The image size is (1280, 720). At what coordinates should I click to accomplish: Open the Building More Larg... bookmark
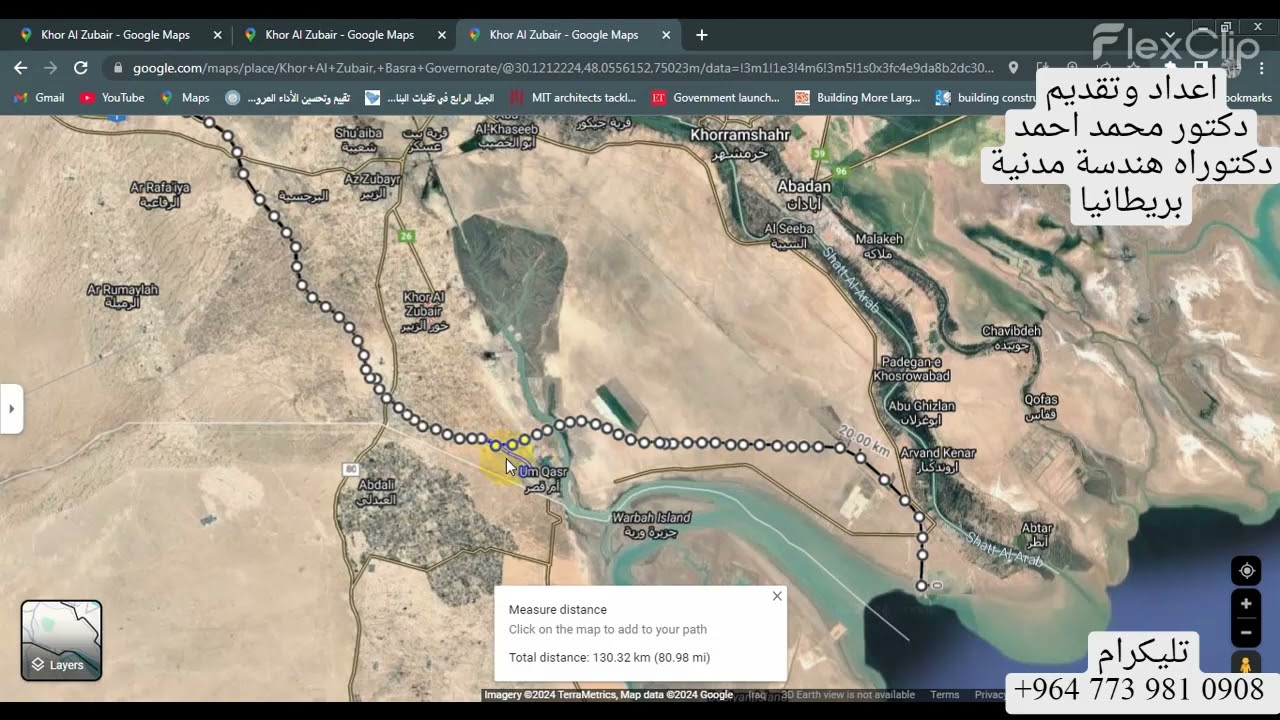pyautogui.click(x=858, y=98)
